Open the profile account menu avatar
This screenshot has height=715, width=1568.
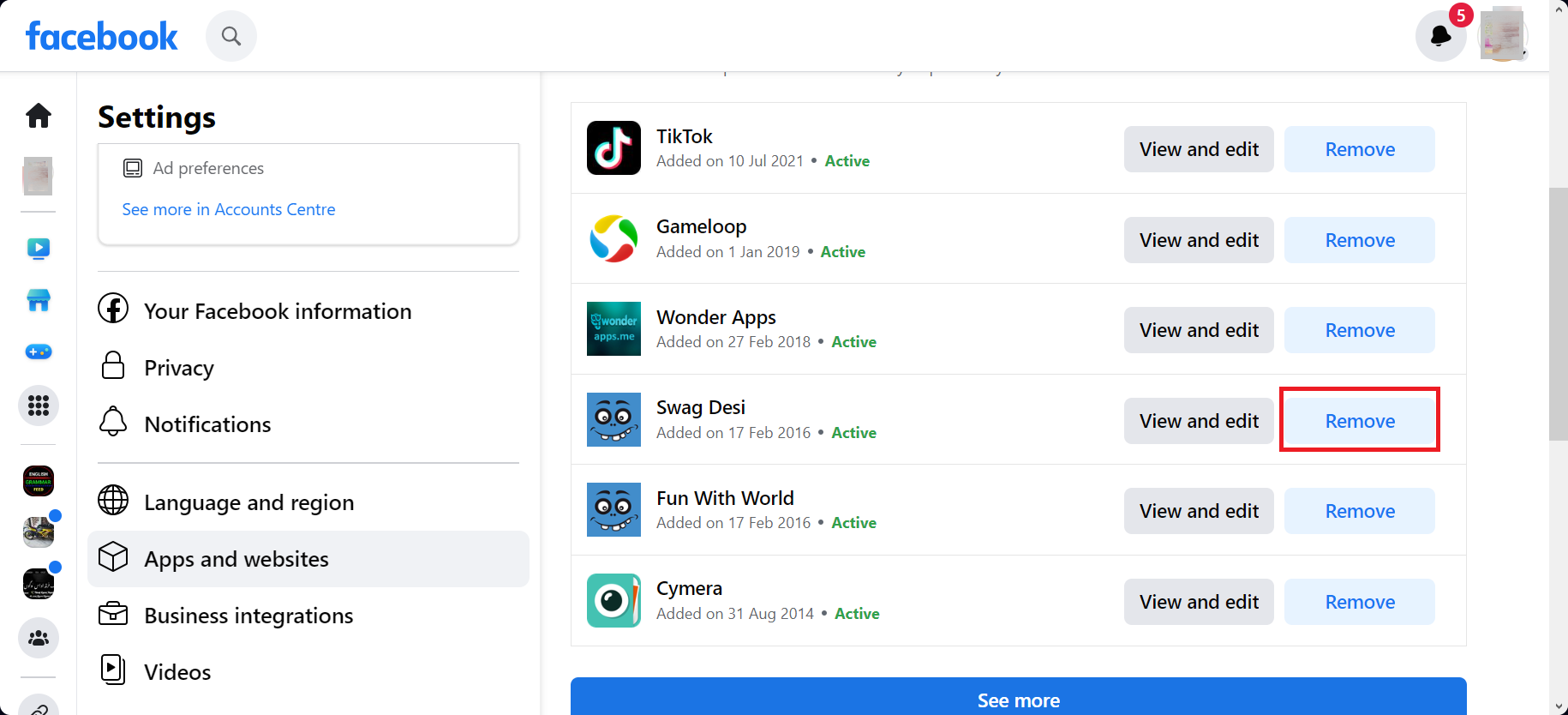[1503, 35]
